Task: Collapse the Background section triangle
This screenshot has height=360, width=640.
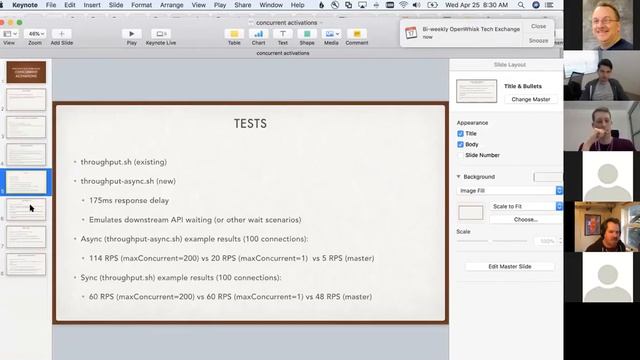Action: point(458,177)
